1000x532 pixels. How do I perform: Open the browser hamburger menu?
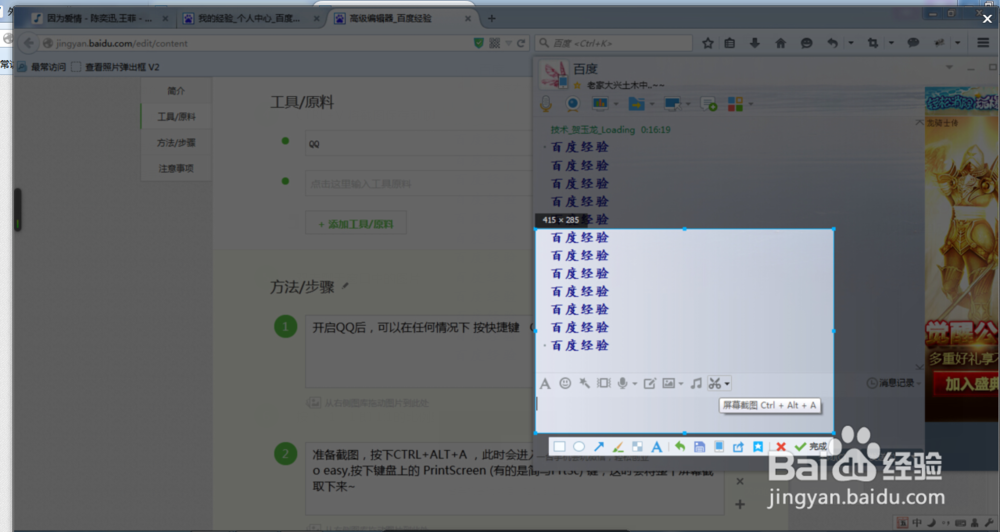983,43
